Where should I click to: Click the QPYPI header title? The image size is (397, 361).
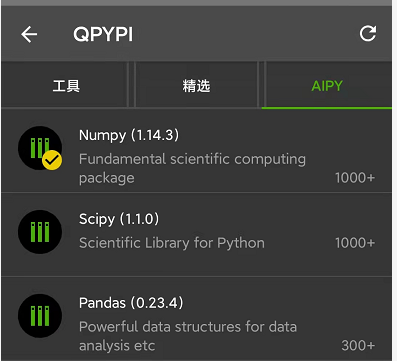click(x=103, y=34)
